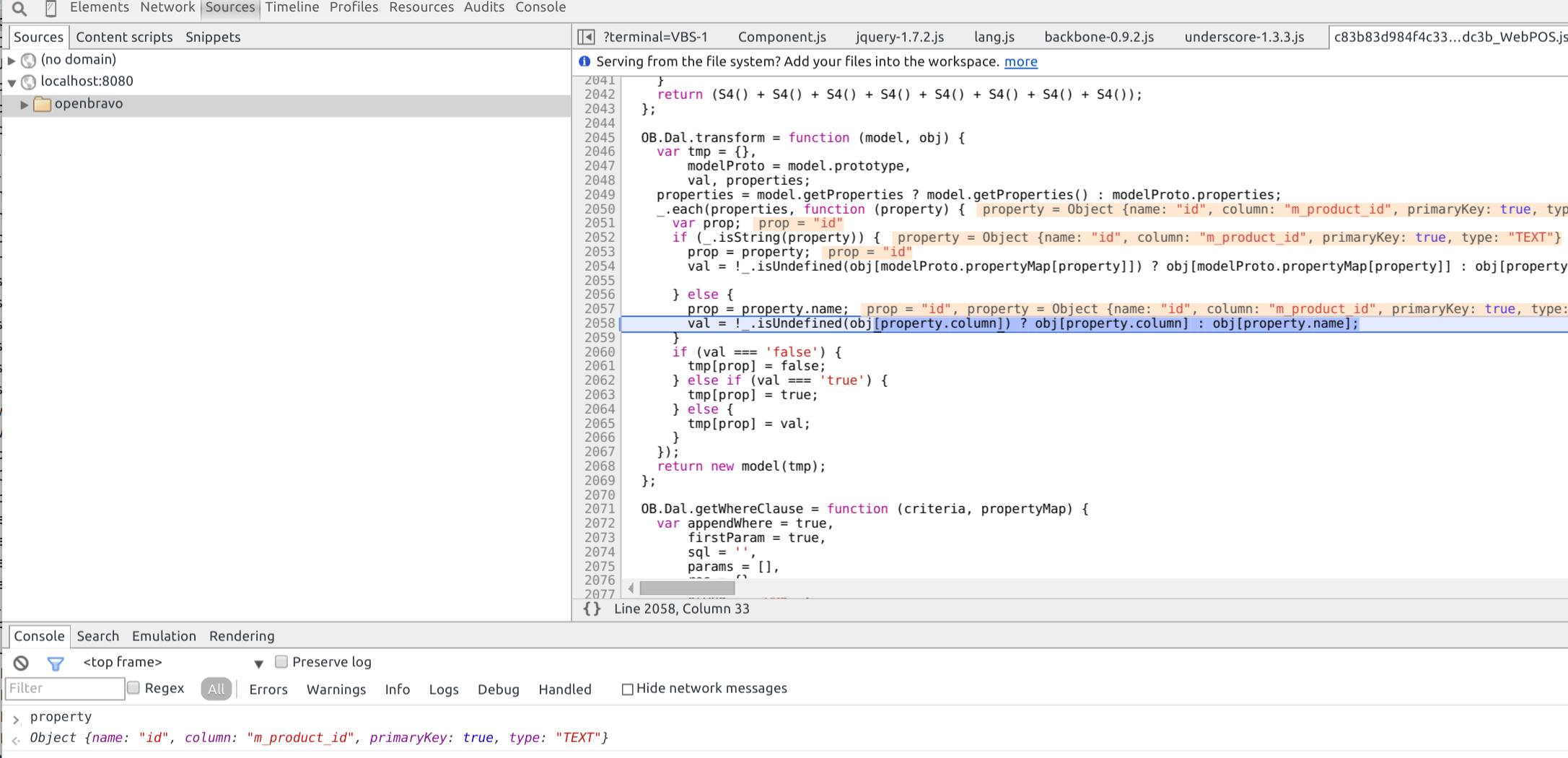Screen dimensions: 1568x758
Task: Click the search magnifier icon in DevTools toolbar
Action: pos(19,9)
